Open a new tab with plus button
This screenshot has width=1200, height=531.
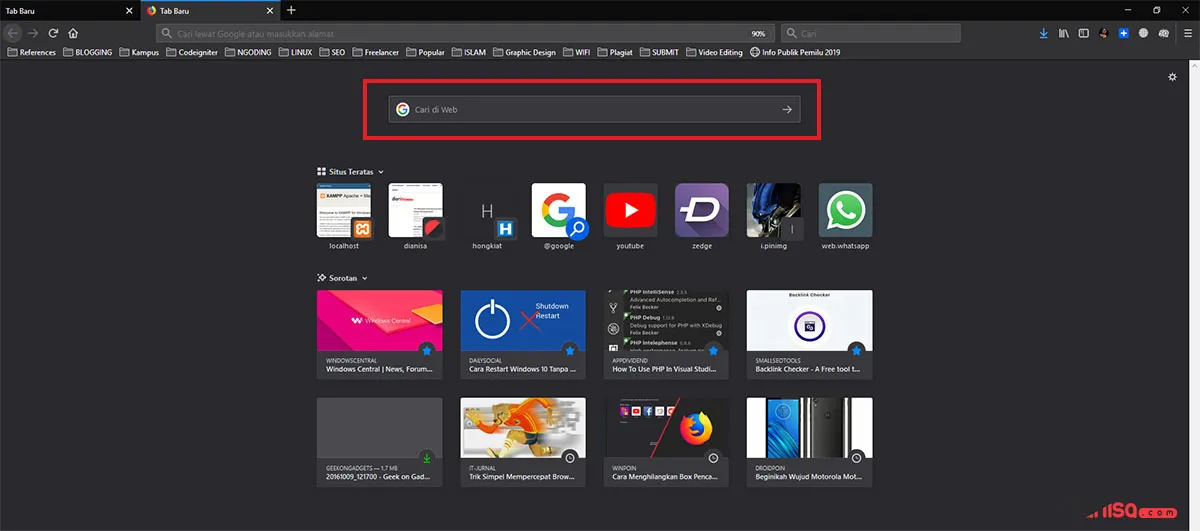click(x=291, y=10)
